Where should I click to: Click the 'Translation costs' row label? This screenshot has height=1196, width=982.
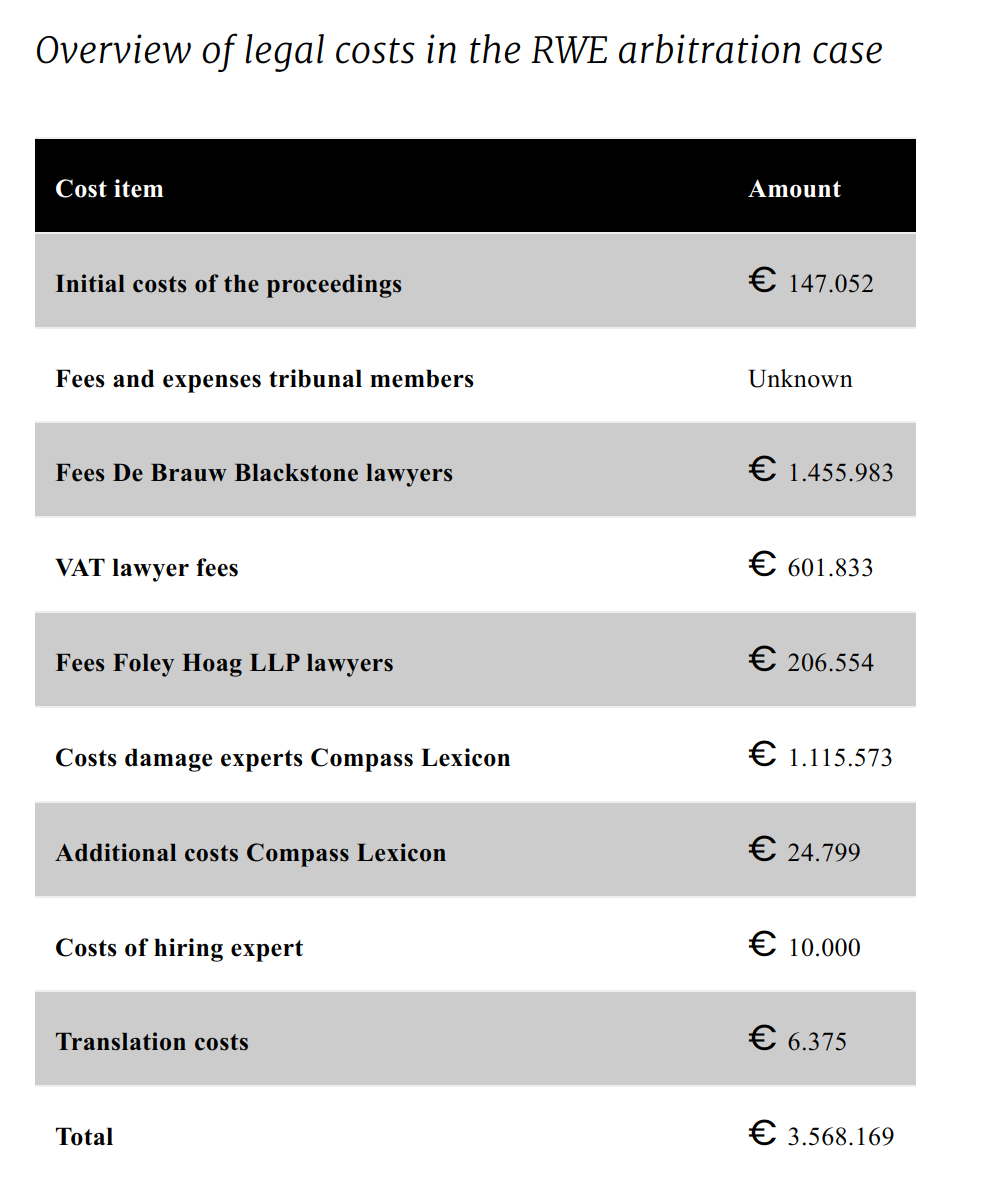pyautogui.click(x=152, y=1043)
